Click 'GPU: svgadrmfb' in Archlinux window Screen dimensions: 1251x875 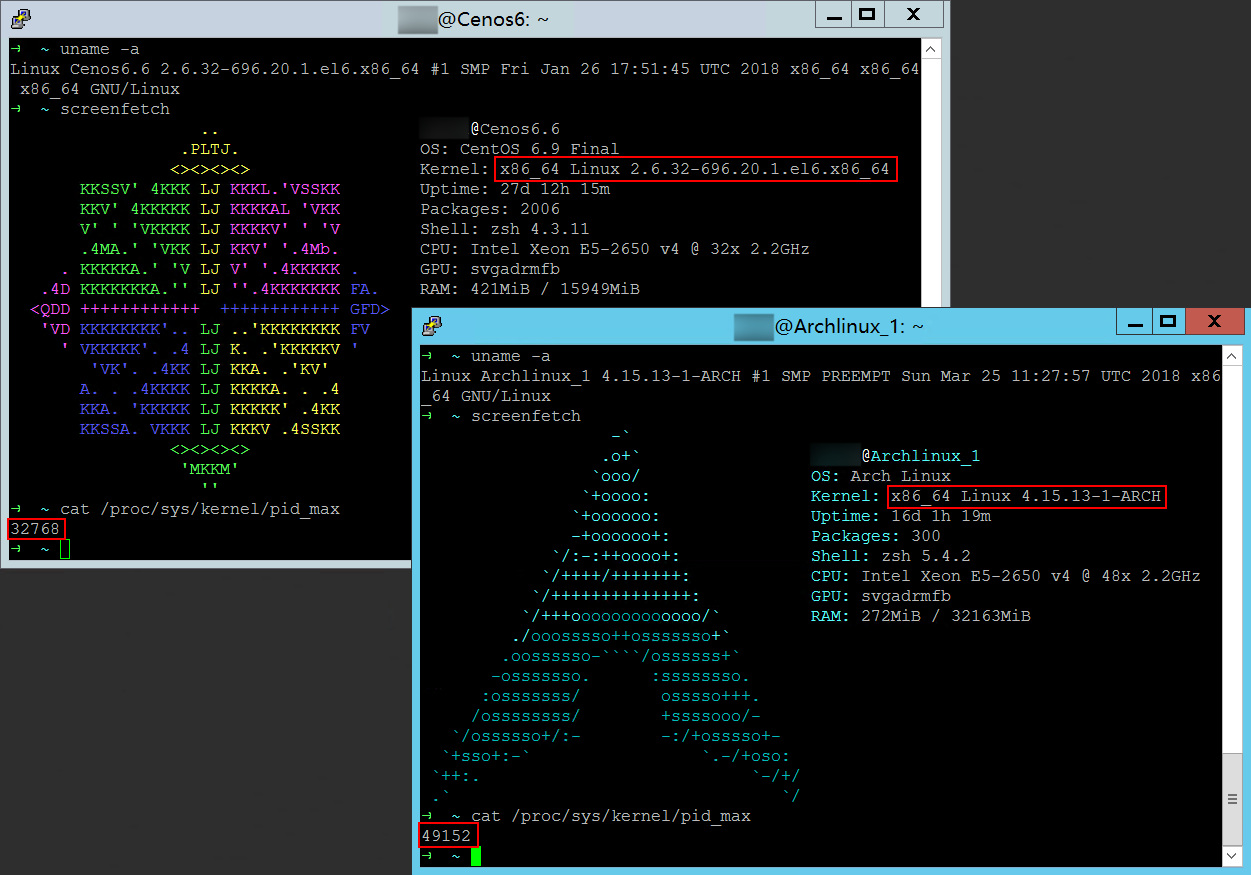click(881, 596)
